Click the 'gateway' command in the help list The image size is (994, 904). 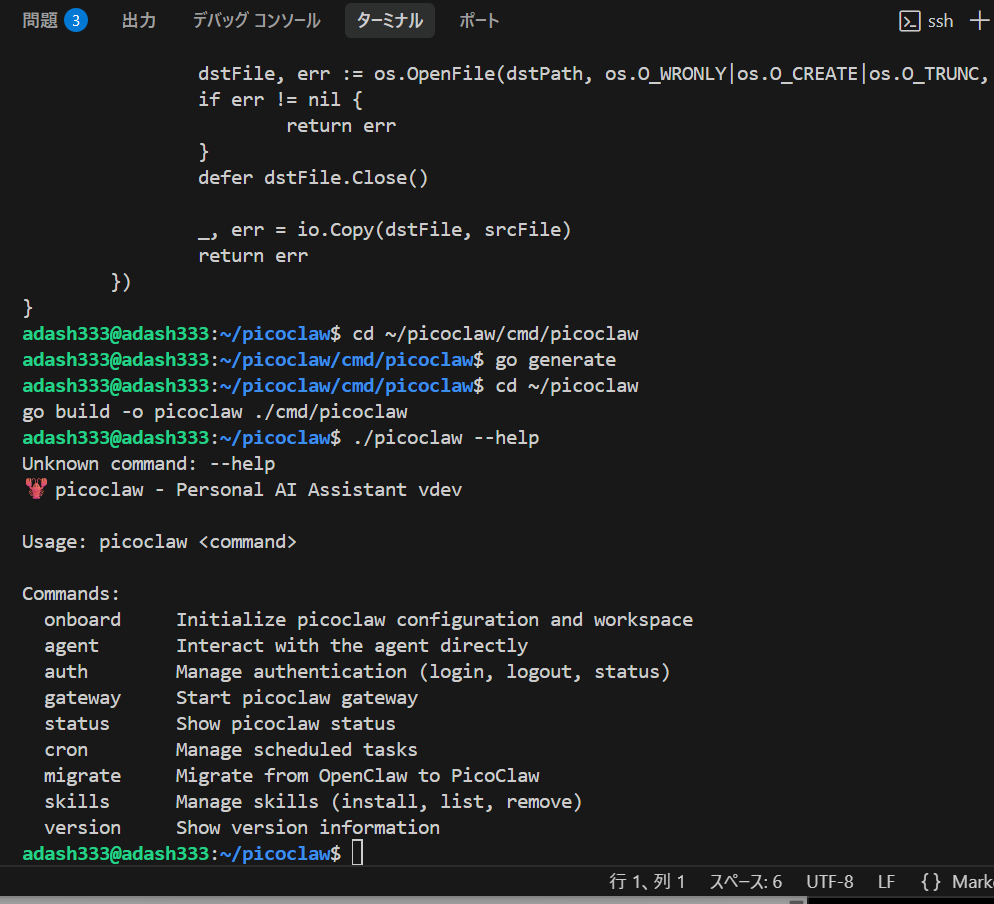[82, 697]
